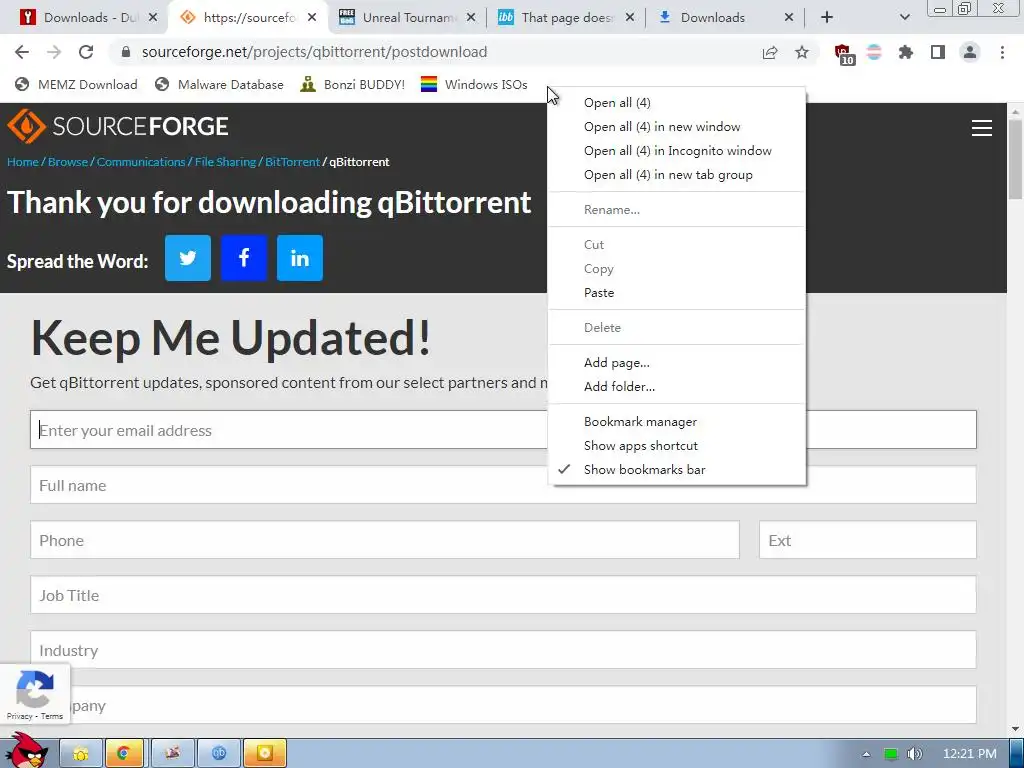This screenshot has height=768, width=1024.
Task: Choose Add page... menu entry
Action: pos(677,362)
